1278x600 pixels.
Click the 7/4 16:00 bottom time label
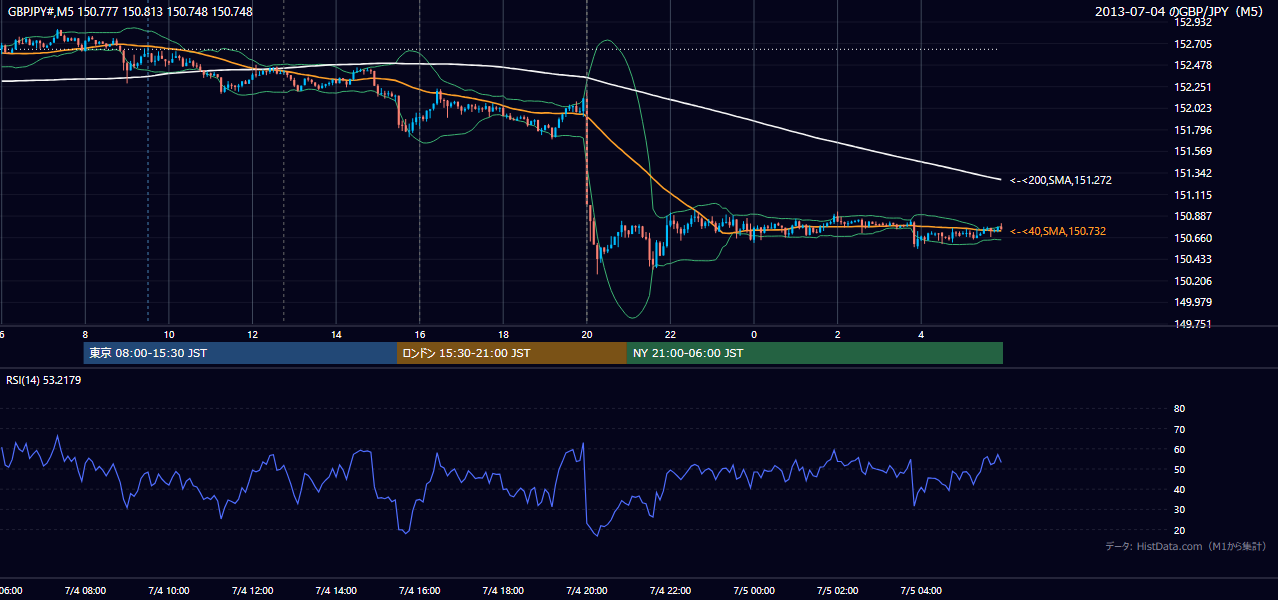pos(419,591)
